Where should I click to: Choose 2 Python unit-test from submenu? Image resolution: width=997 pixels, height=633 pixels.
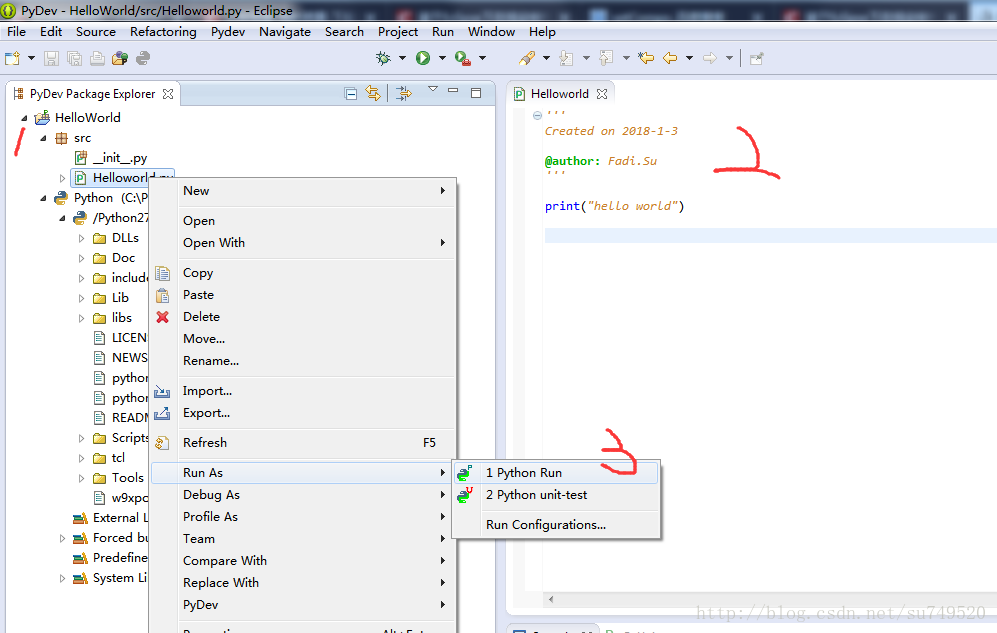pos(556,495)
